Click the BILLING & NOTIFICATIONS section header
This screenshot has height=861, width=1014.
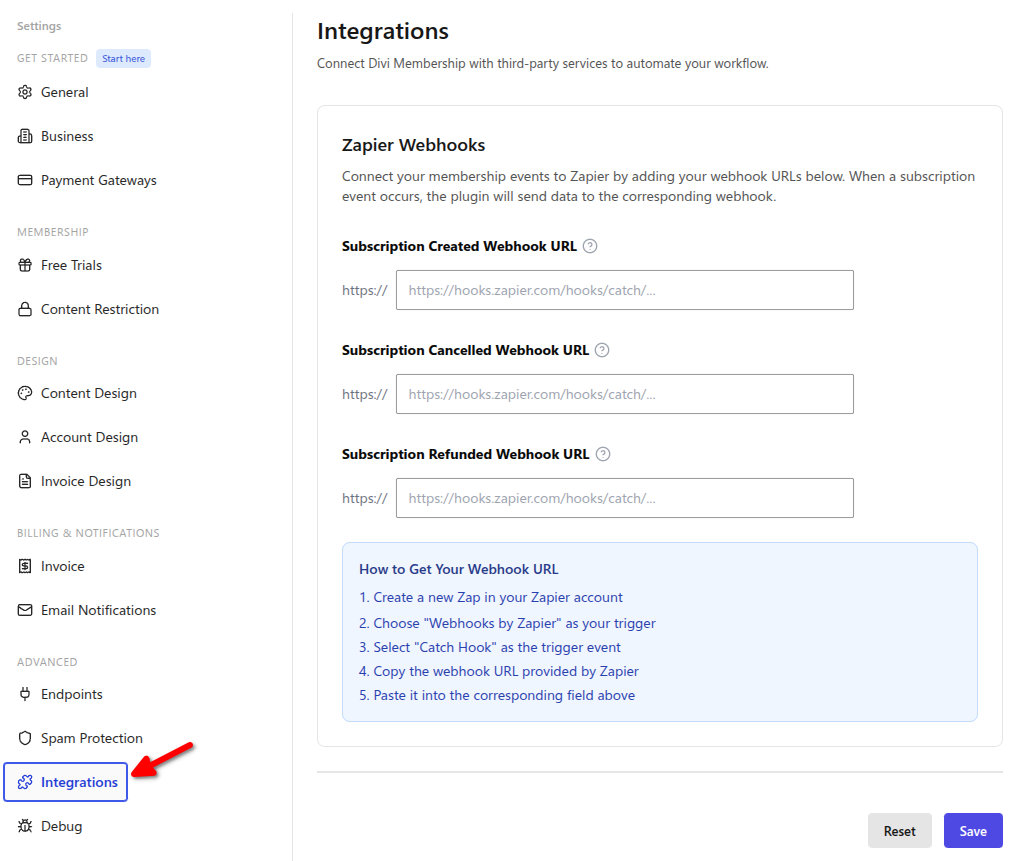(88, 533)
